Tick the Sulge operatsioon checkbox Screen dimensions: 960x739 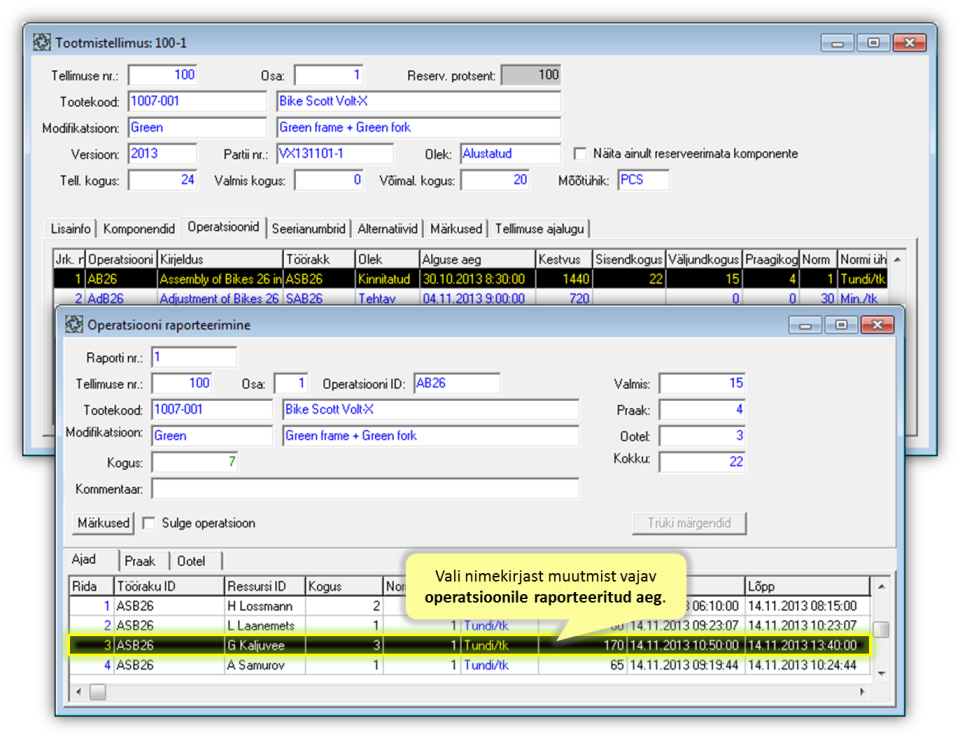148,523
